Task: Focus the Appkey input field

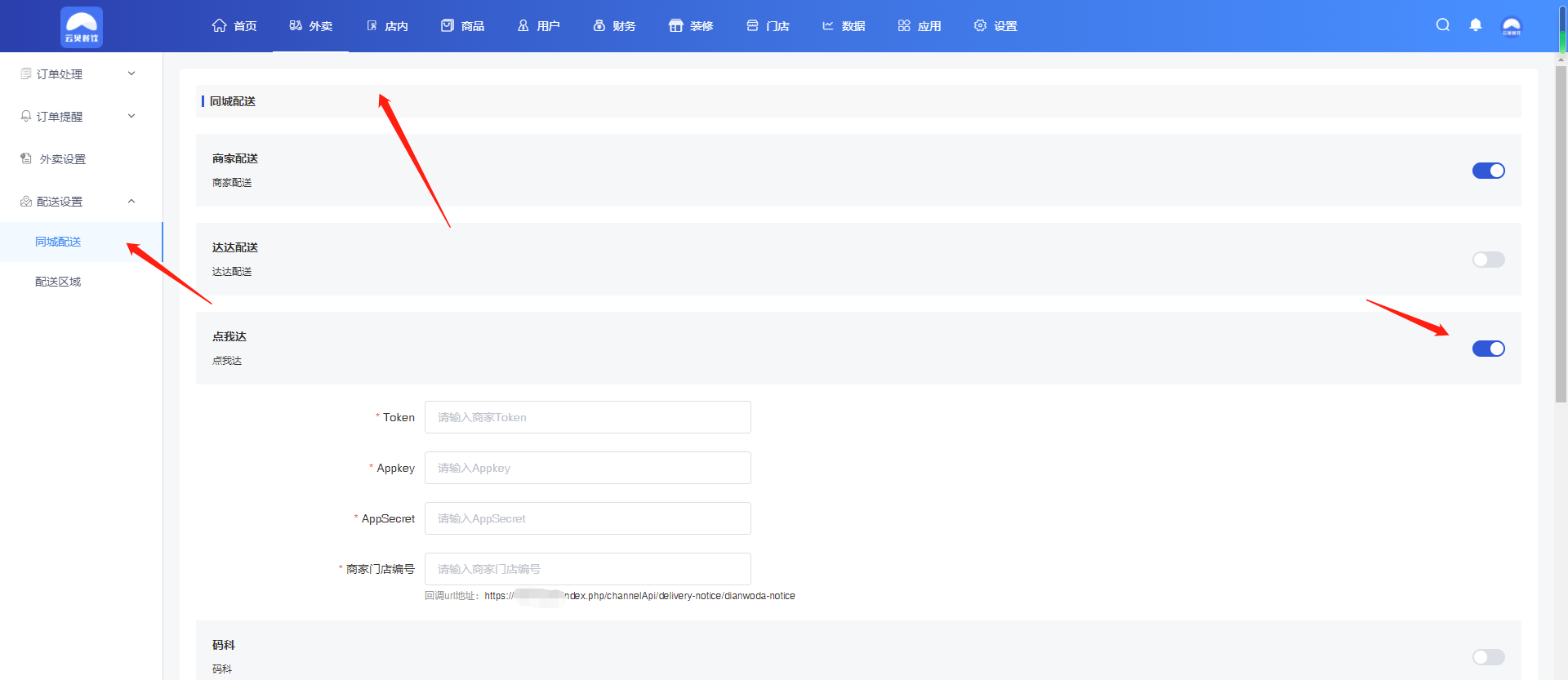Action: coord(587,468)
